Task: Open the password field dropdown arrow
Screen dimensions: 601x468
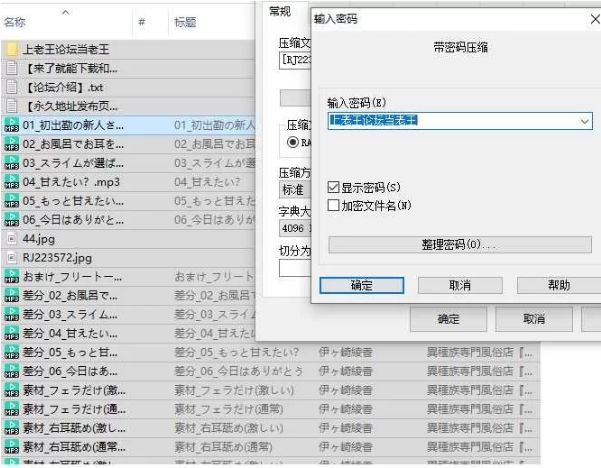Action: coord(584,122)
